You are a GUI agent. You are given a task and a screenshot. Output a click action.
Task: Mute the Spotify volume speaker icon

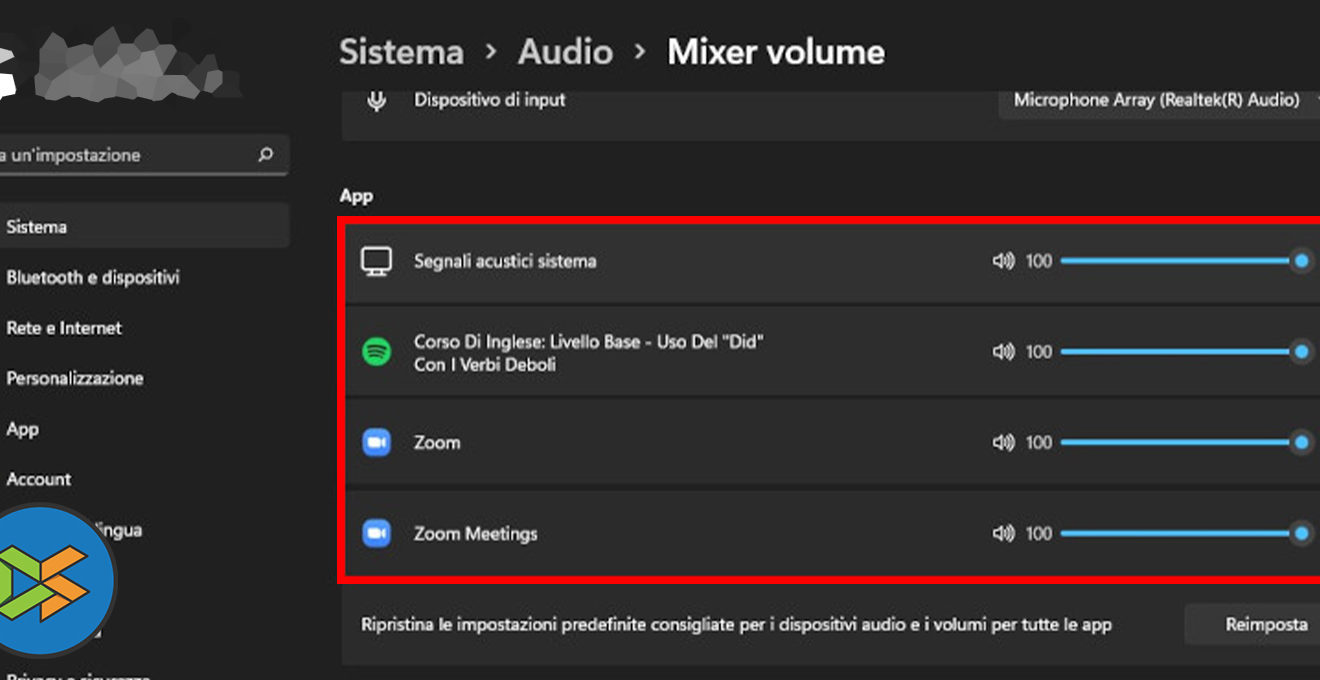(1003, 352)
